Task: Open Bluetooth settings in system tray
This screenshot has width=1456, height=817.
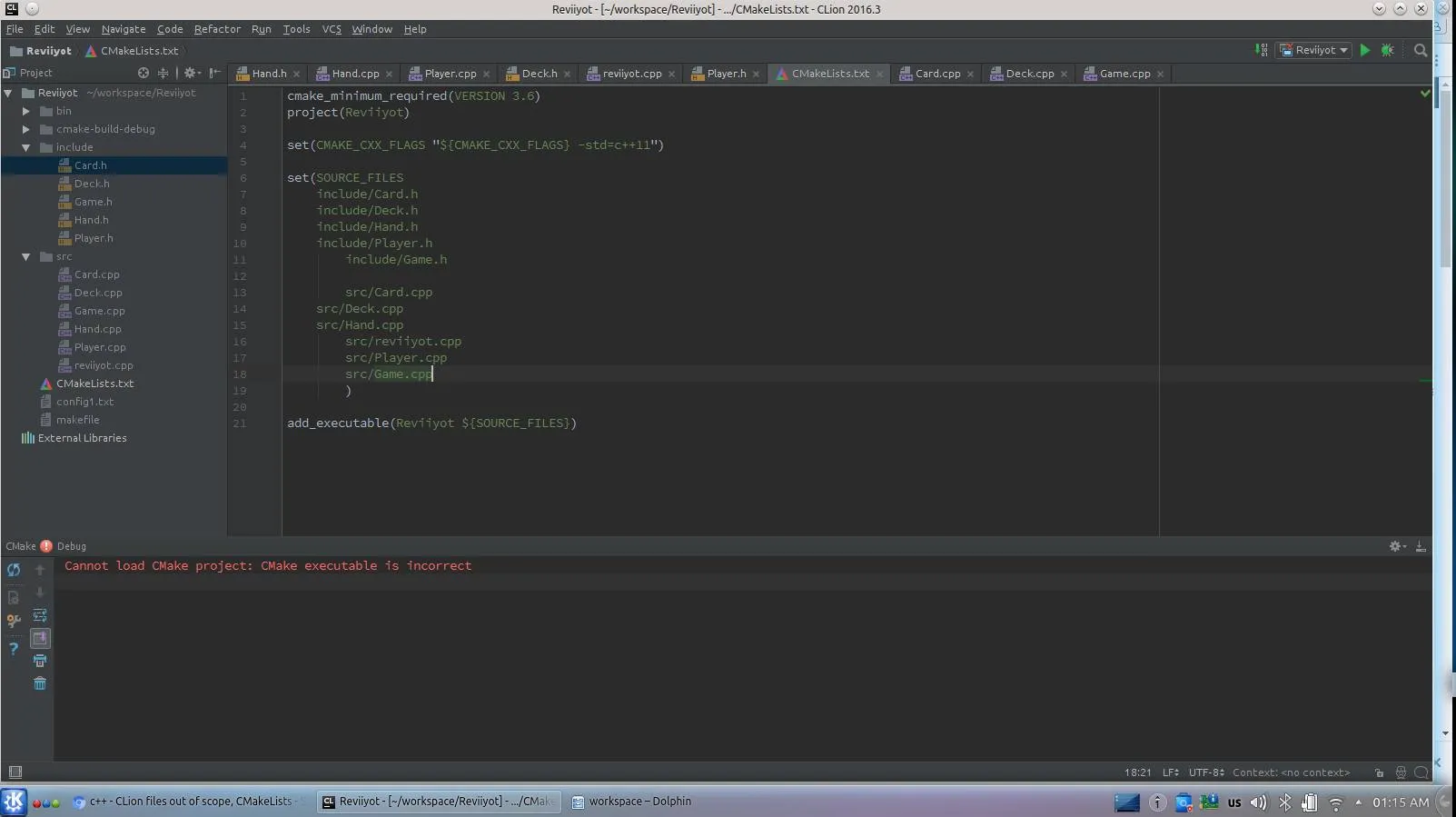Action: (1284, 802)
